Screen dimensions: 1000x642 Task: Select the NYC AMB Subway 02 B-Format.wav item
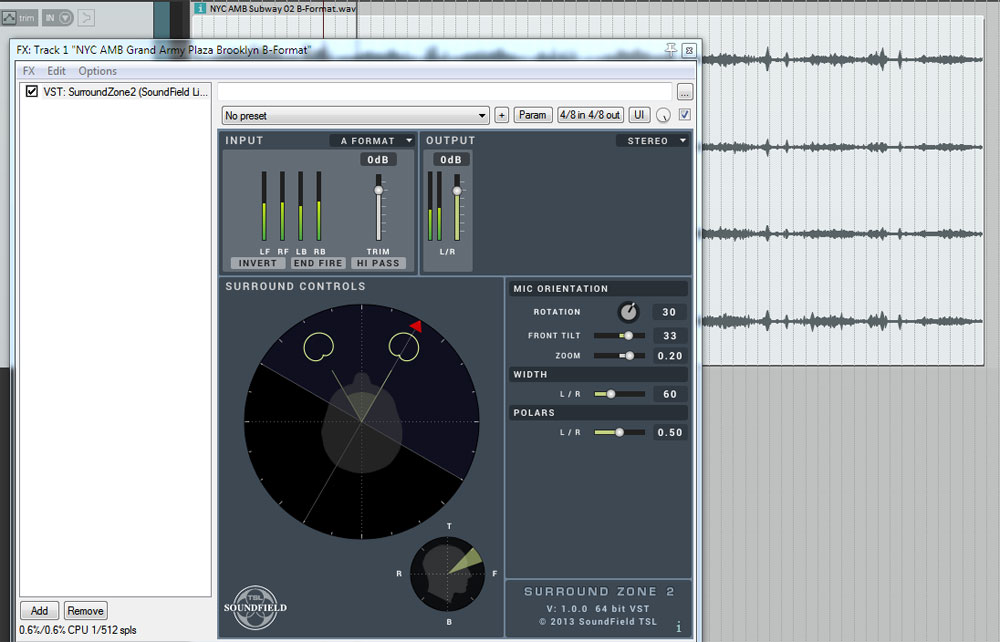[283, 8]
